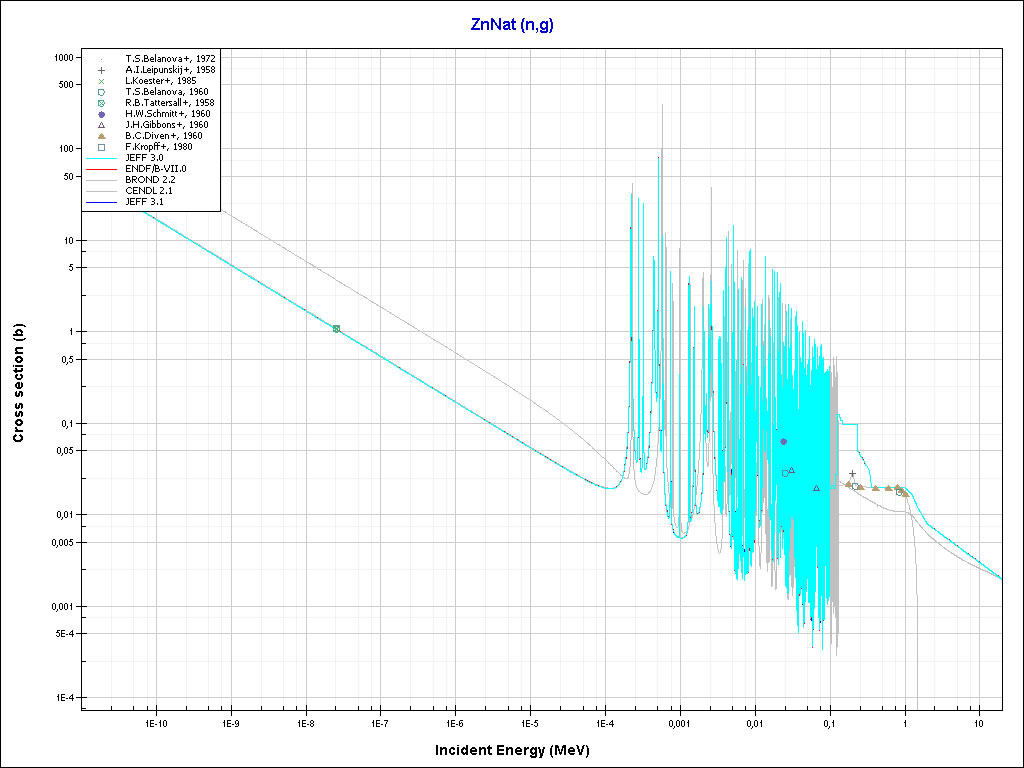Click the square marker icon for F.Kropff 1980
The image size is (1024, 768).
(102, 147)
